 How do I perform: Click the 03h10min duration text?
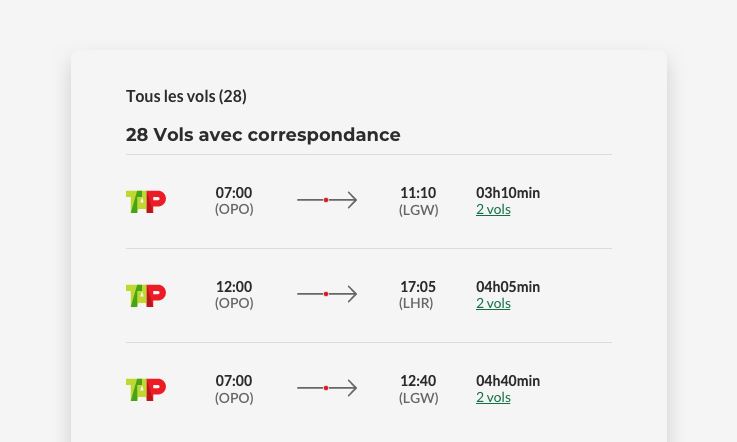tap(508, 193)
